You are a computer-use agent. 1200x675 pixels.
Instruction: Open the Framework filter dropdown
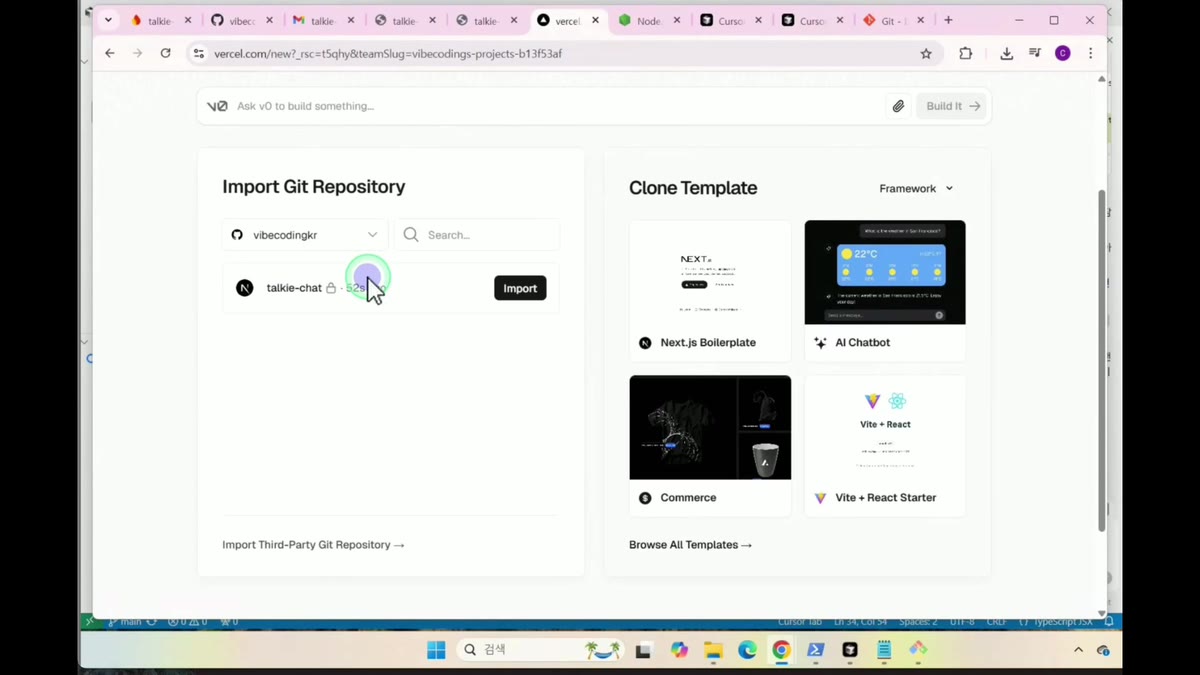coord(916,188)
